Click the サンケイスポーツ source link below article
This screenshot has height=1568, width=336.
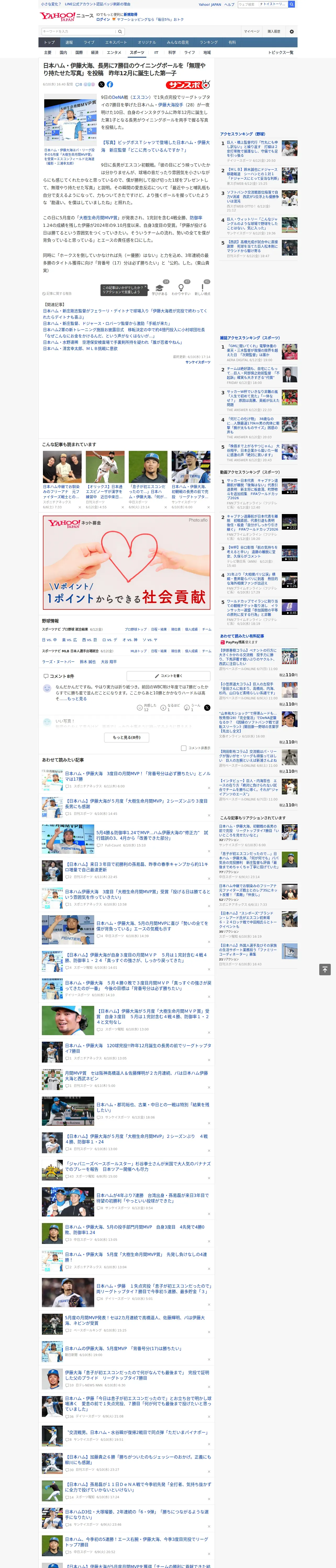198,362
